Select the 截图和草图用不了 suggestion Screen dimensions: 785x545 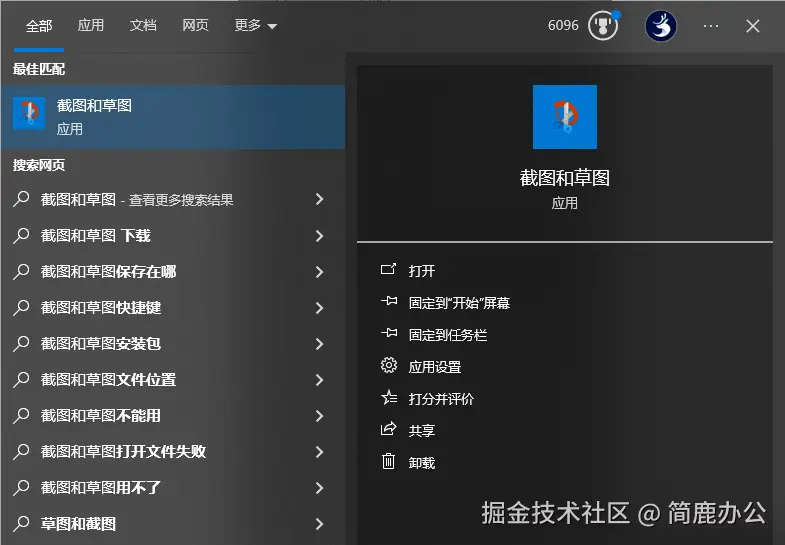173,488
